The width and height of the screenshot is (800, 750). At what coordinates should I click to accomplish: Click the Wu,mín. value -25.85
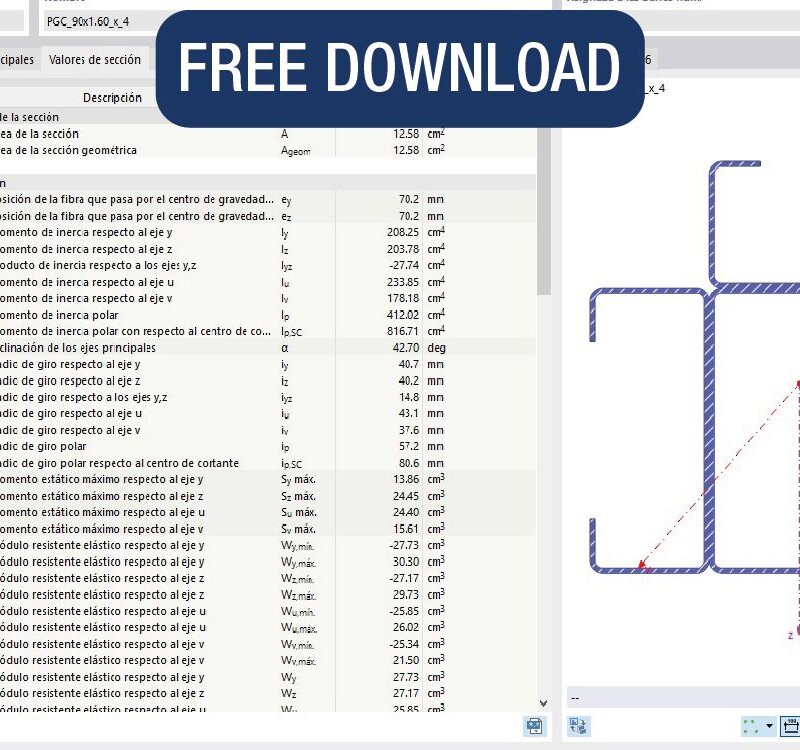[x=404, y=611]
